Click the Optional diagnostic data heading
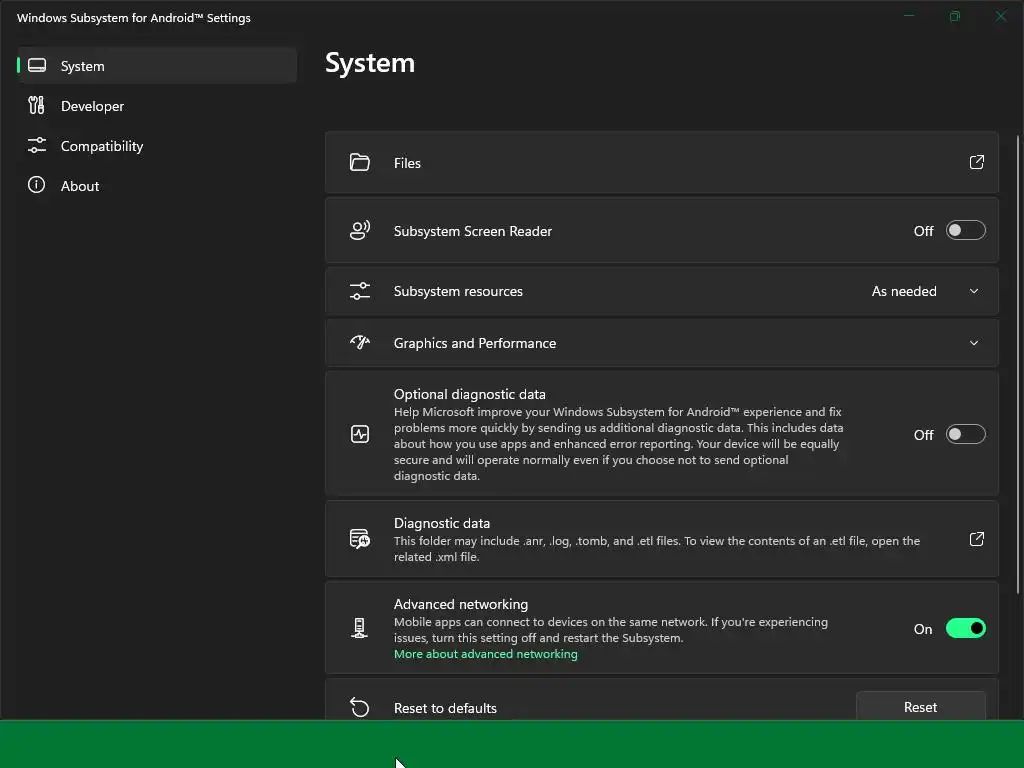The width and height of the screenshot is (1024, 768). click(x=470, y=394)
